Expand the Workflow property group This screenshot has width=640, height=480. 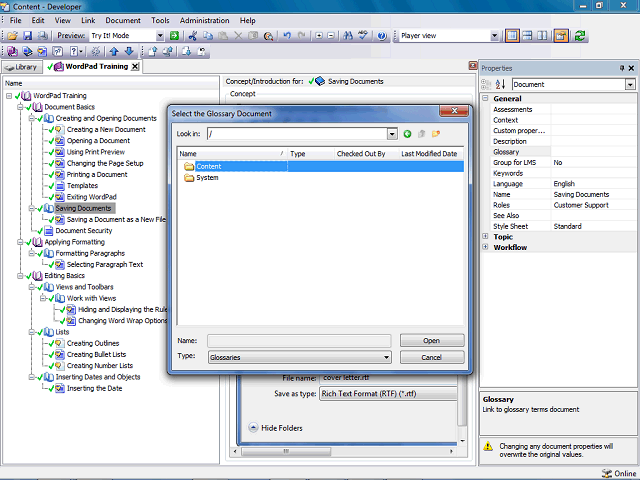485,247
